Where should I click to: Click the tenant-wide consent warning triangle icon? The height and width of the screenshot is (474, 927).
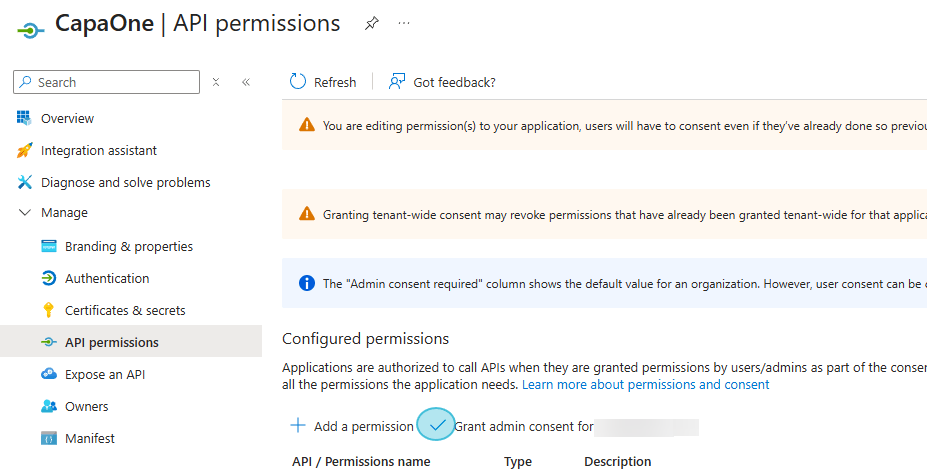tap(307, 213)
